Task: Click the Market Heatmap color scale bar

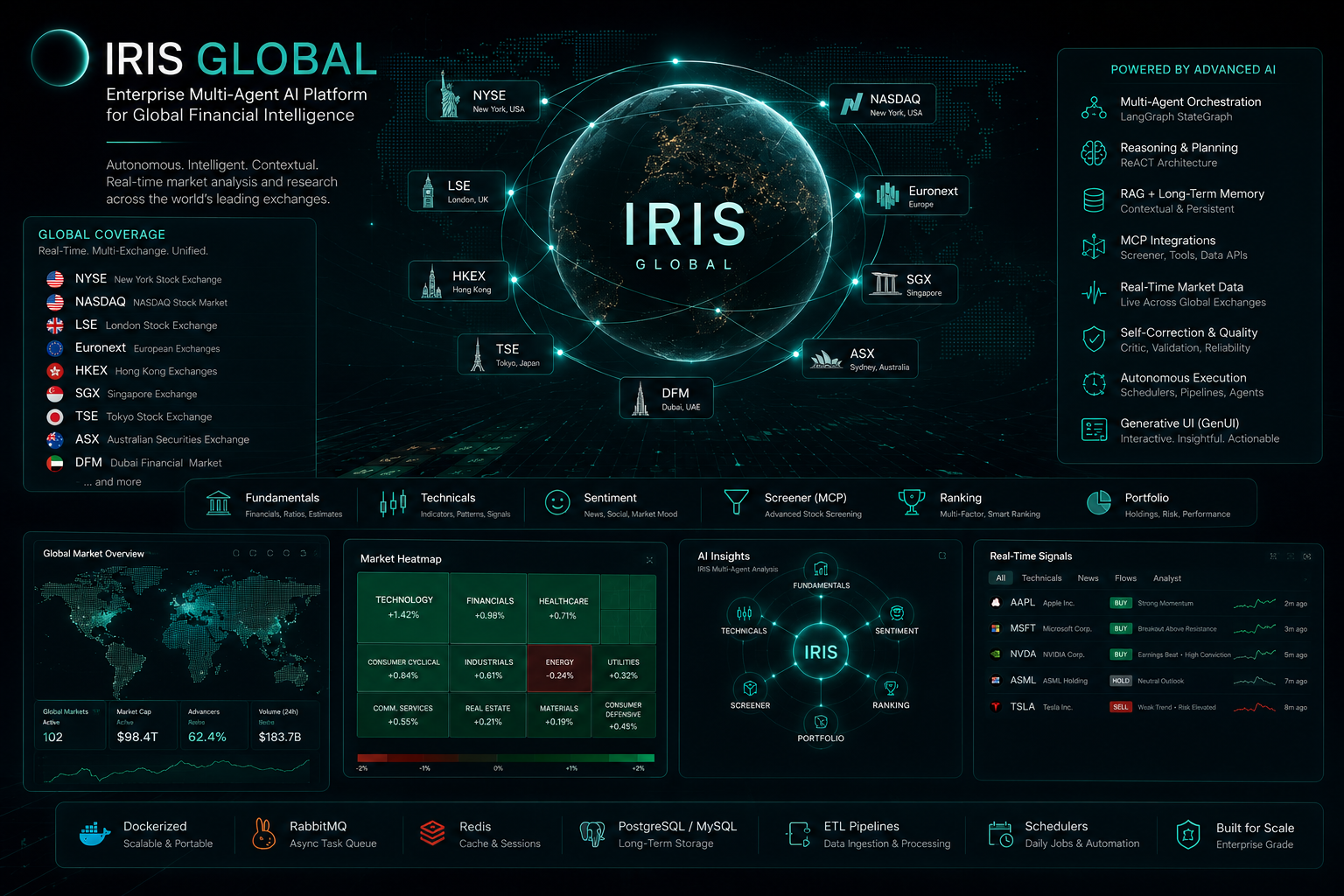Action: click(506, 758)
